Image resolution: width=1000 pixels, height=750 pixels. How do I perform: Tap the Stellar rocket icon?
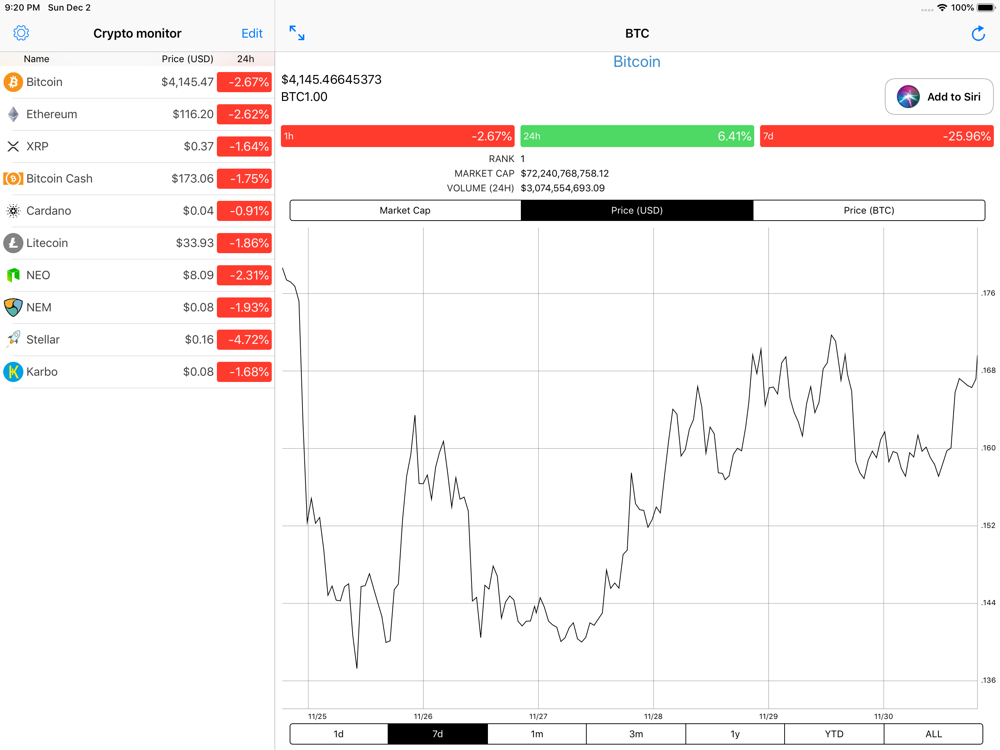click(x=13, y=339)
